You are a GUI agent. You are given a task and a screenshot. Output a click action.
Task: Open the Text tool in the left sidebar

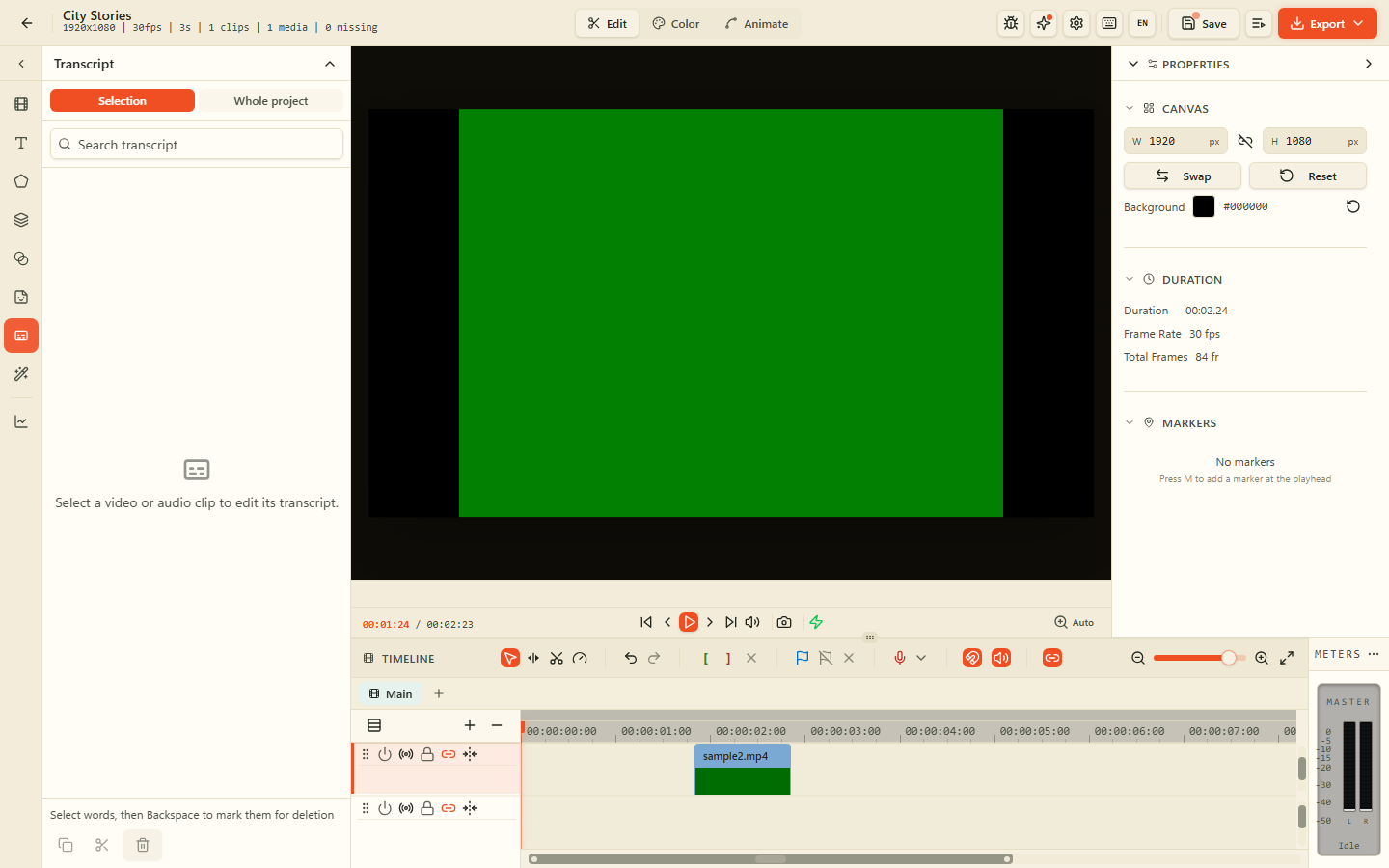[21, 143]
